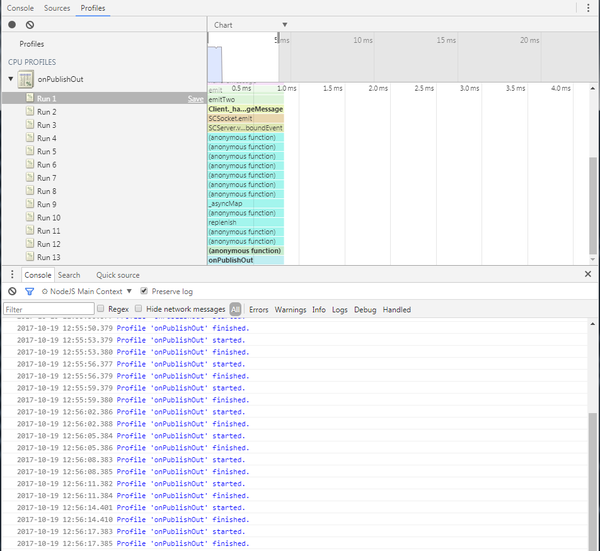
Task: Select the Client._ha...geMessage flame bar
Action: [246, 109]
